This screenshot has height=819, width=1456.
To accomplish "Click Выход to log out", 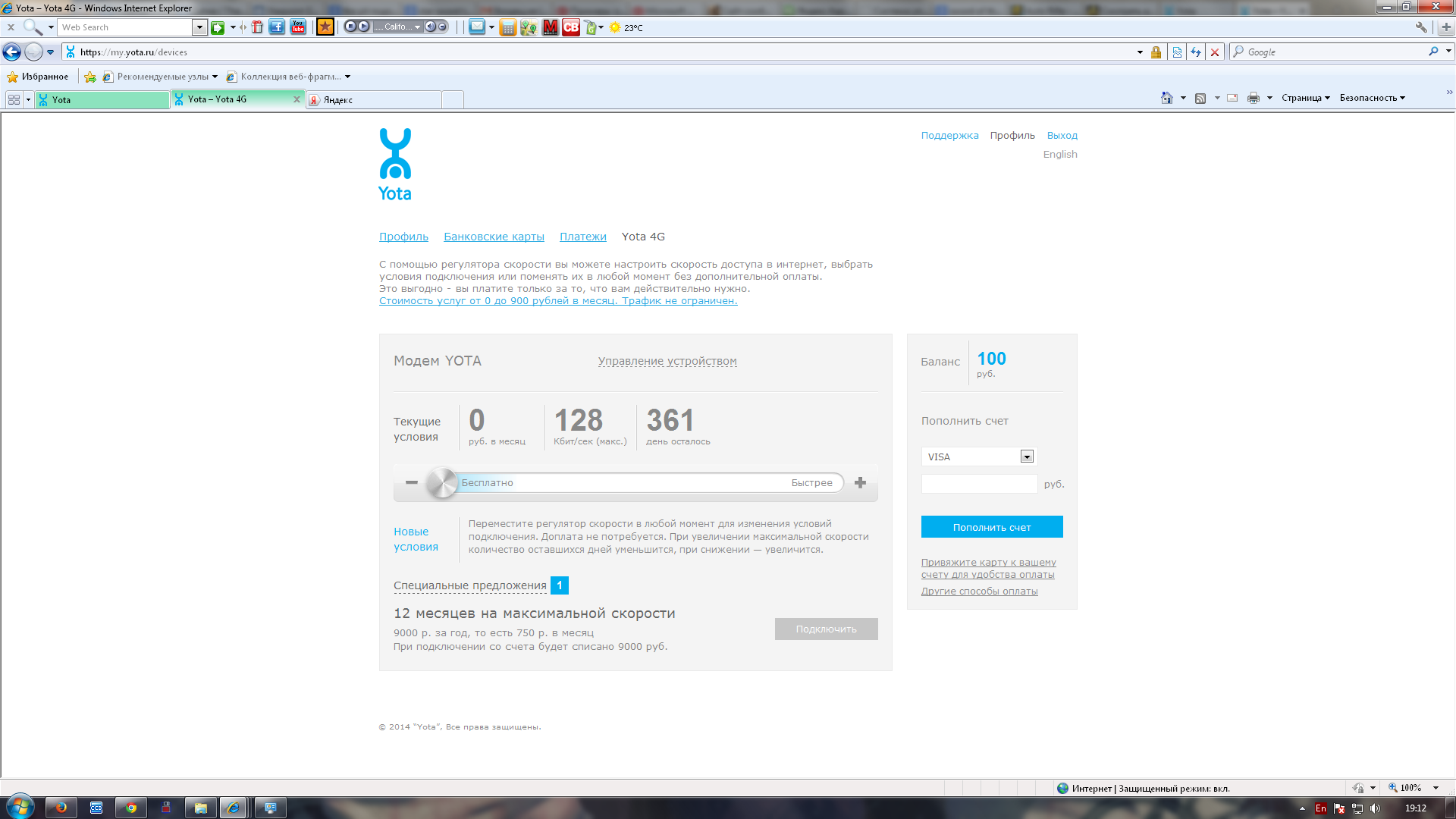I will coord(1062,136).
